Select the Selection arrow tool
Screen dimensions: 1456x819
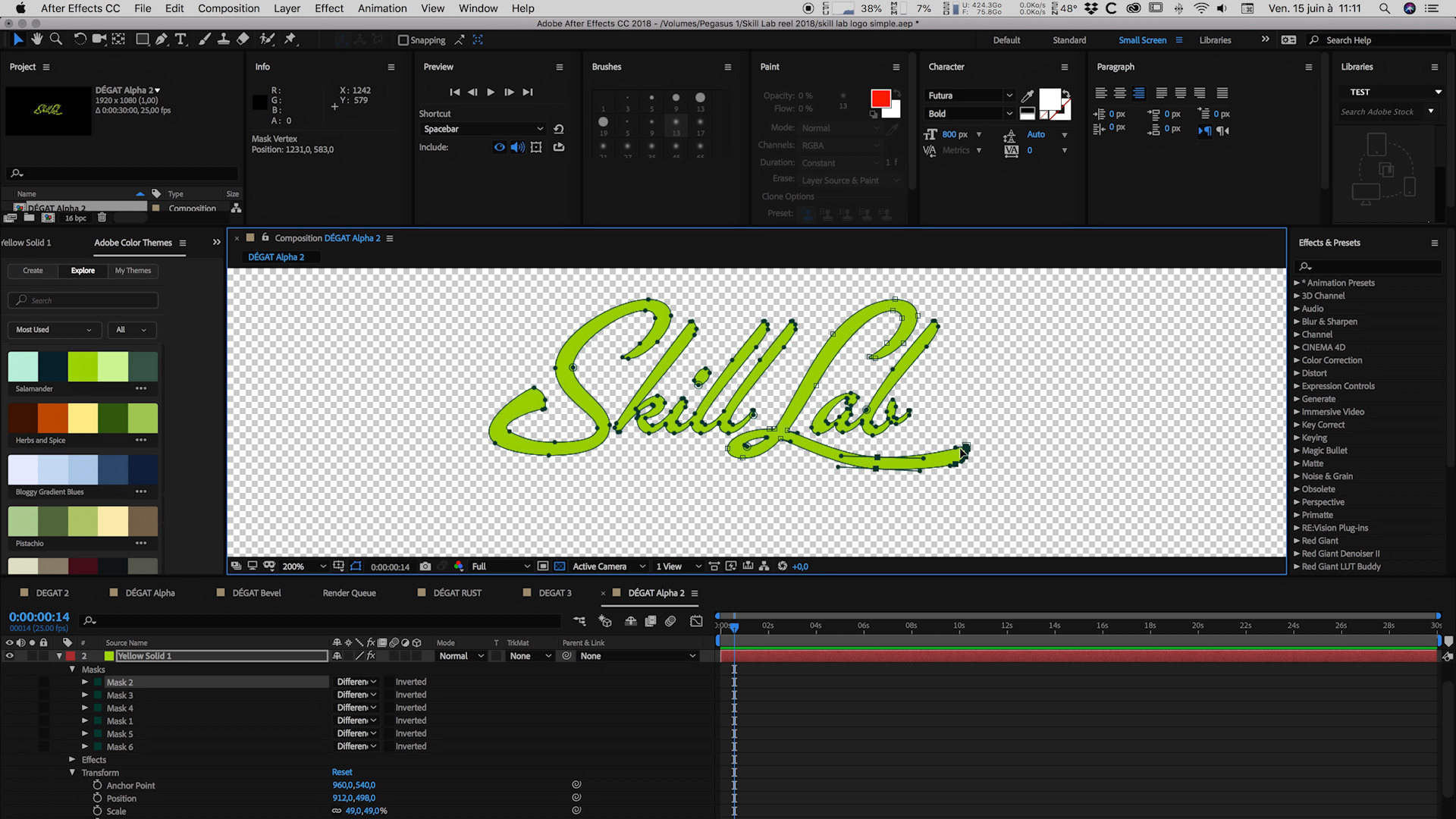pos(18,39)
